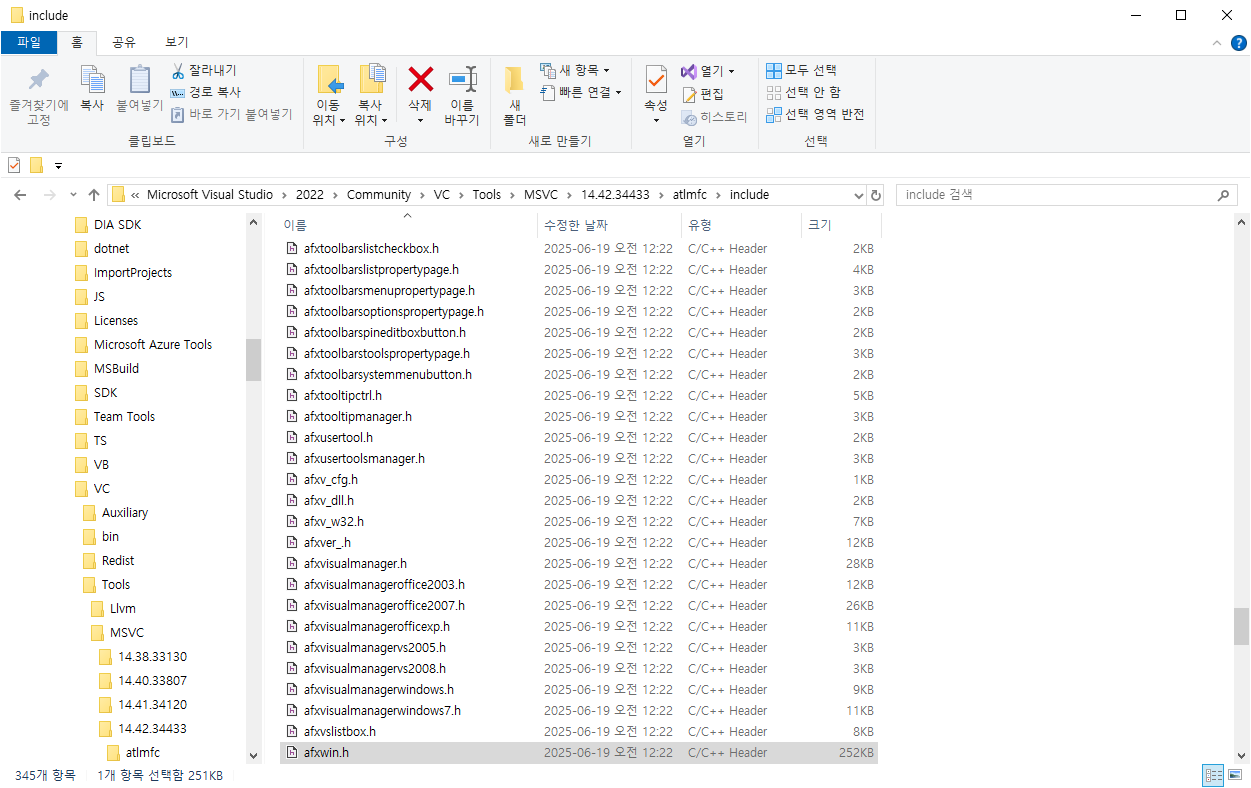The height and width of the screenshot is (788, 1251).
Task: Click the Date modified column header
Action: click(x=608, y=225)
